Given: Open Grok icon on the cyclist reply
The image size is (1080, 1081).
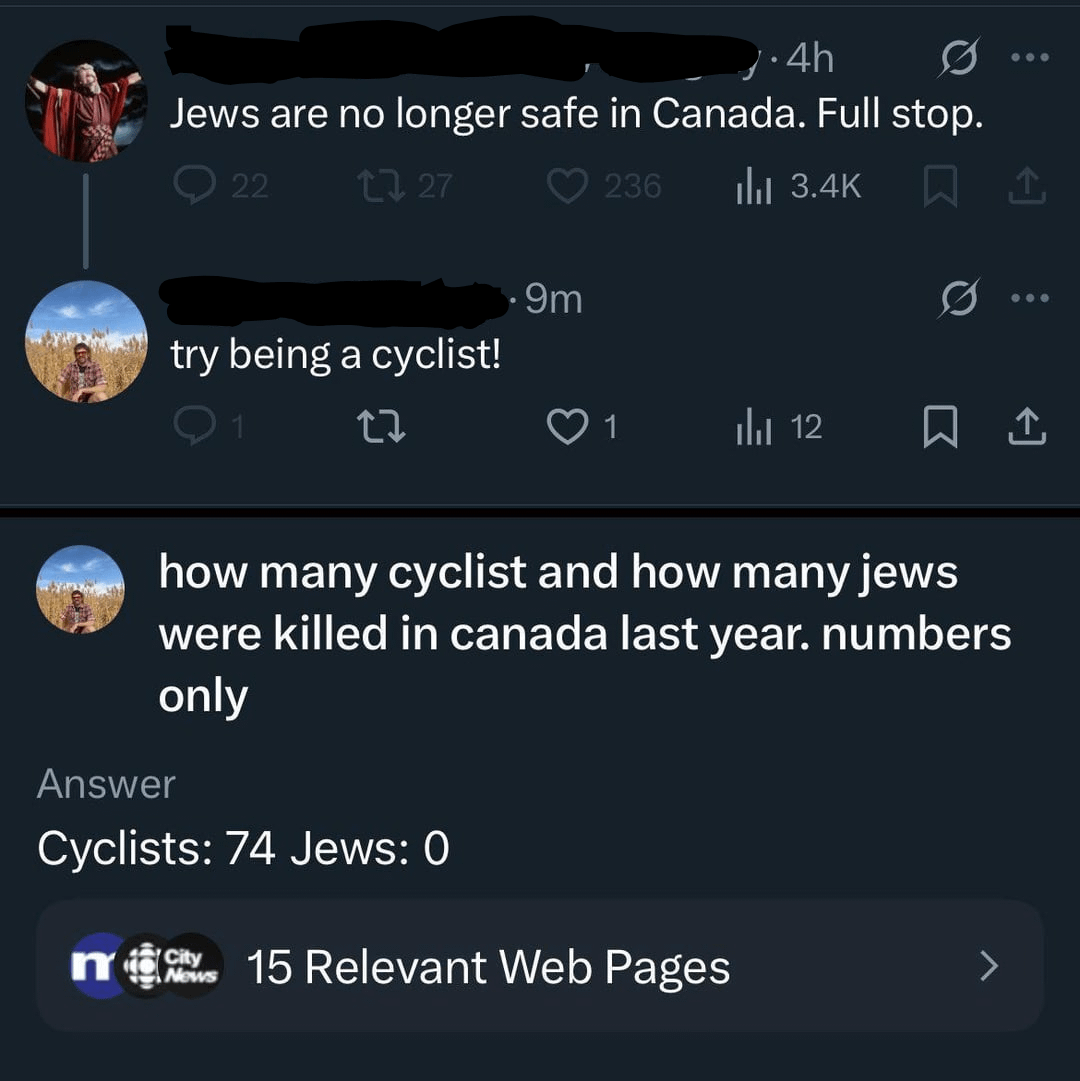Looking at the screenshot, I should coord(956,299).
